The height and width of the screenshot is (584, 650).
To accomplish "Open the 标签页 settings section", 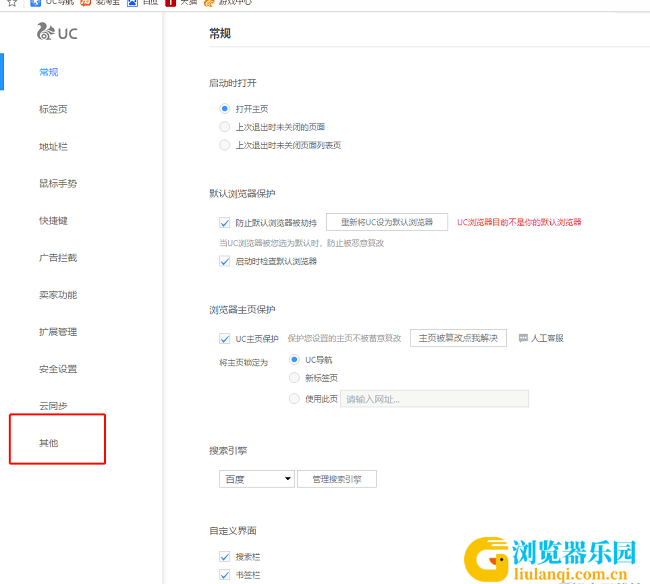I will tap(53, 109).
